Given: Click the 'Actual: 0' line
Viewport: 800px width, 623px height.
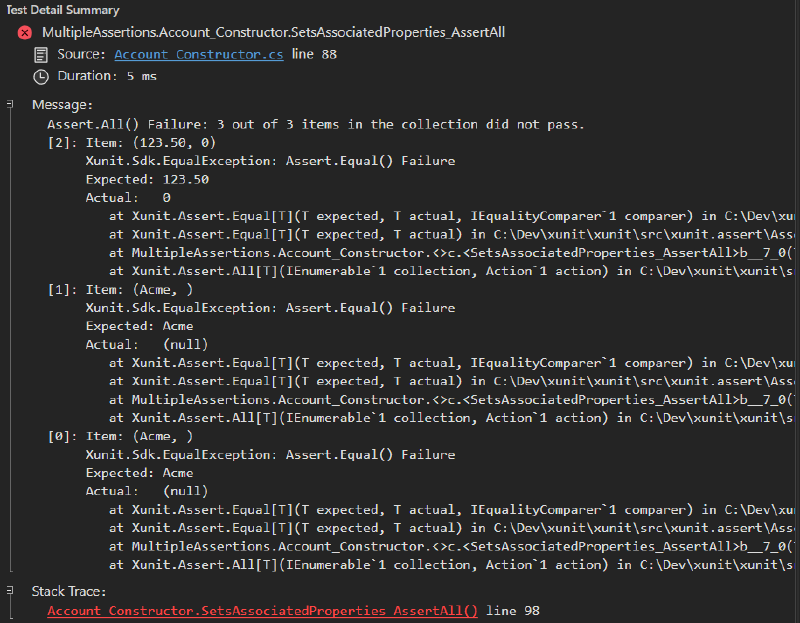Looking at the screenshot, I should [x=128, y=197].
